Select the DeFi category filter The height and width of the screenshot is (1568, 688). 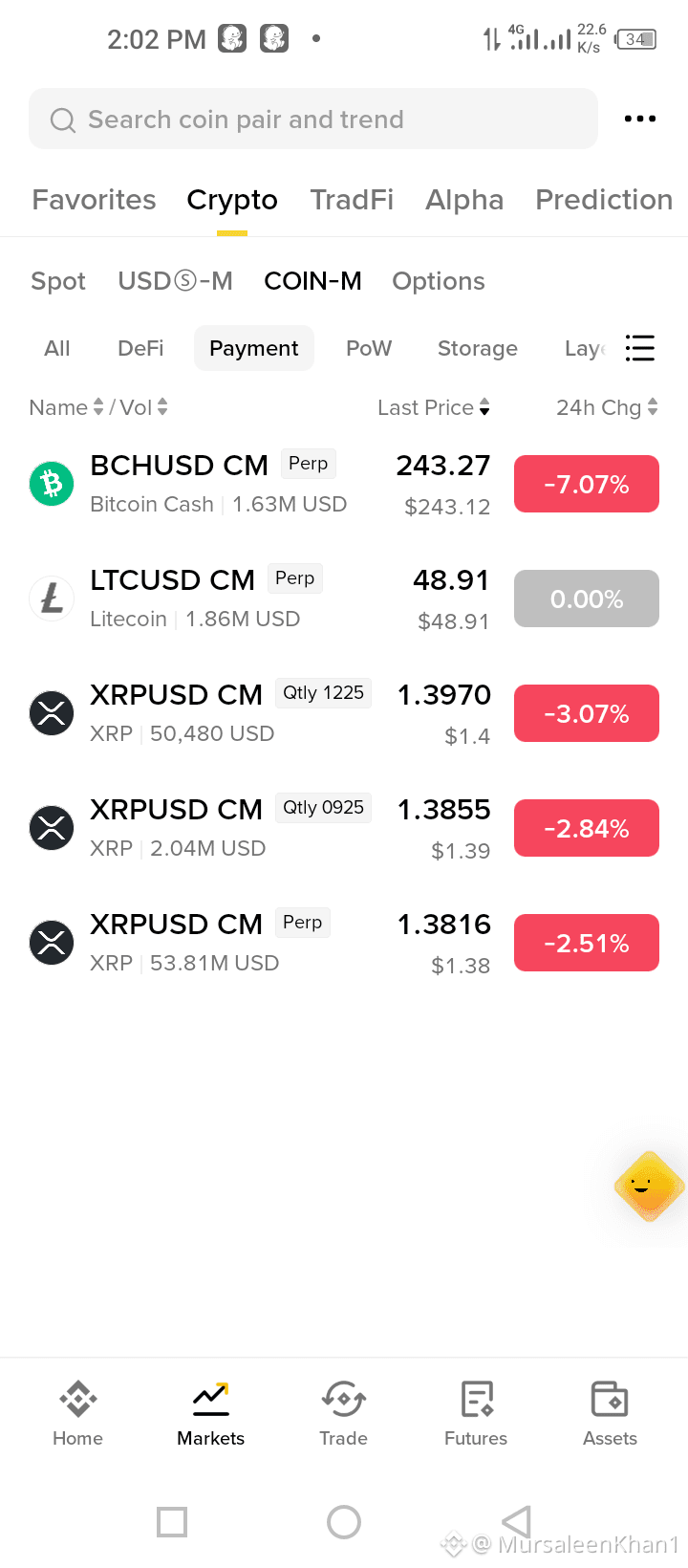140,348
